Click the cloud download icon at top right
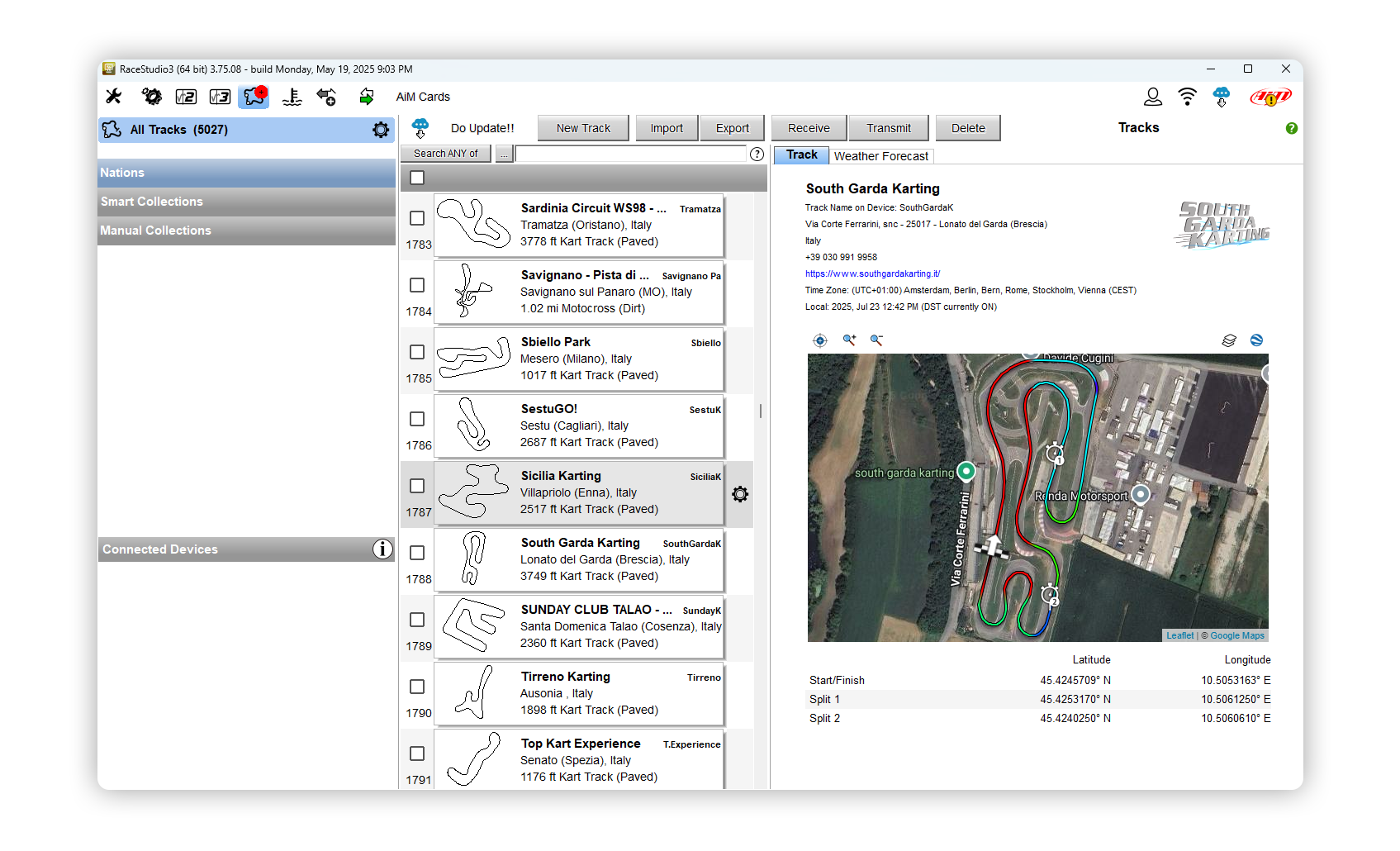The width and height of the screenshot is (1400, 851). click(x=1222, y=97)
